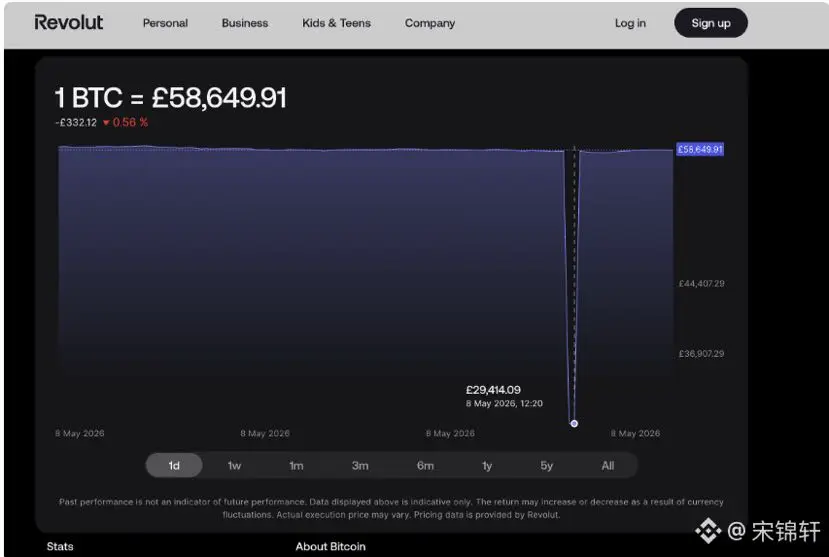829x557 pixels.
Task: Click the Sign up button
Action: coord(711,23)
